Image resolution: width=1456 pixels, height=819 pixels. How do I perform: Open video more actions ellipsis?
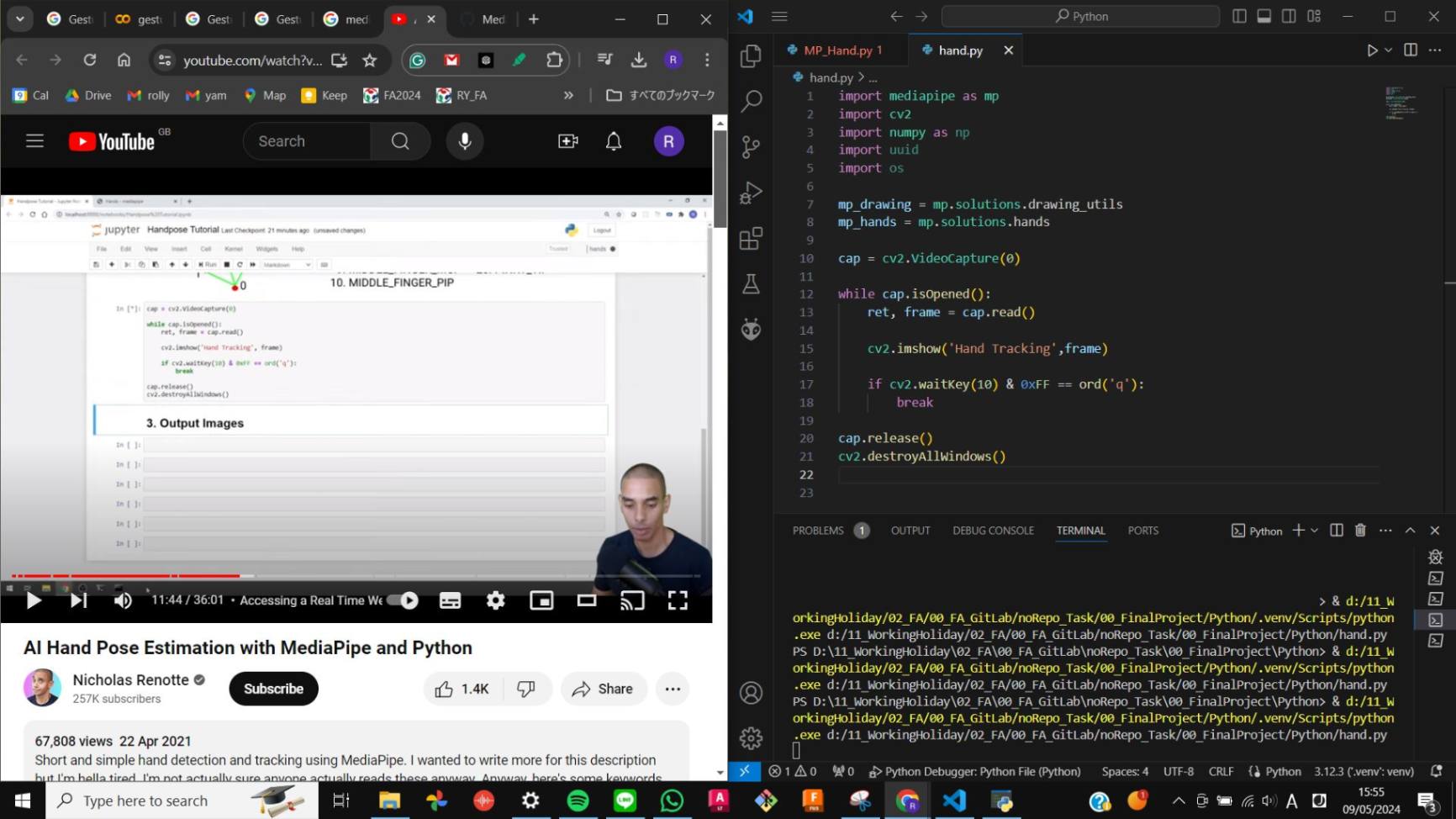(673, 689)
